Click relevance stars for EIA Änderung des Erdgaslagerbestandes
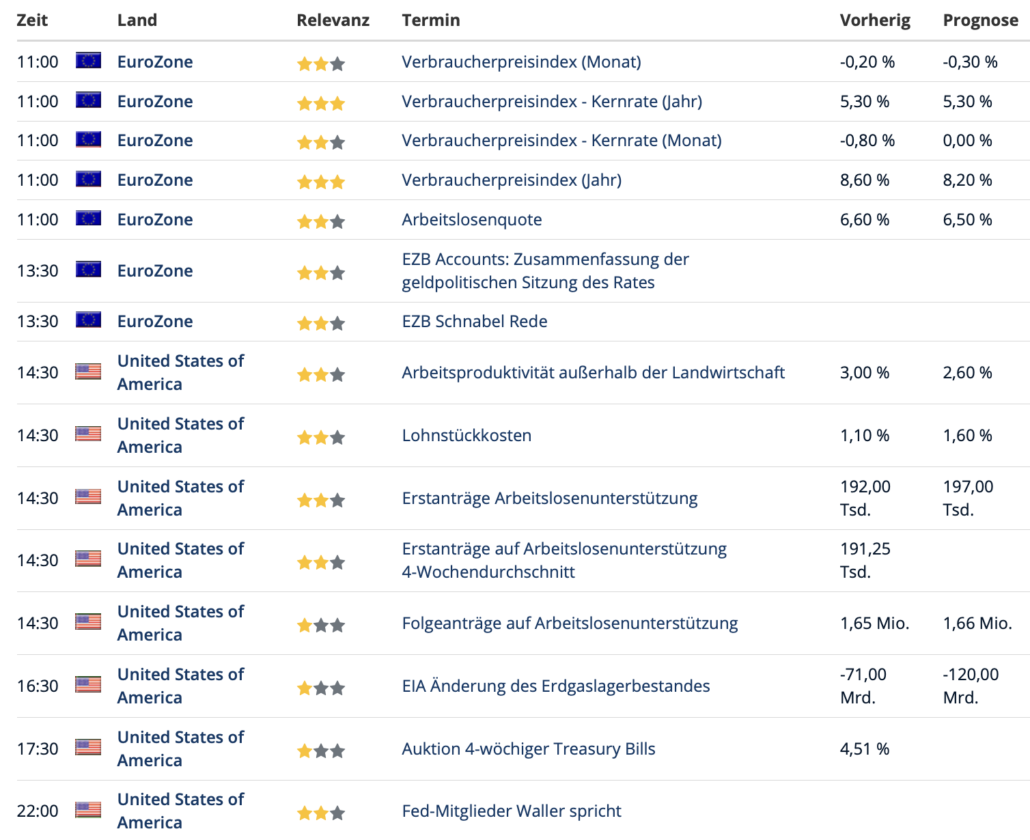 click(321, 688)
